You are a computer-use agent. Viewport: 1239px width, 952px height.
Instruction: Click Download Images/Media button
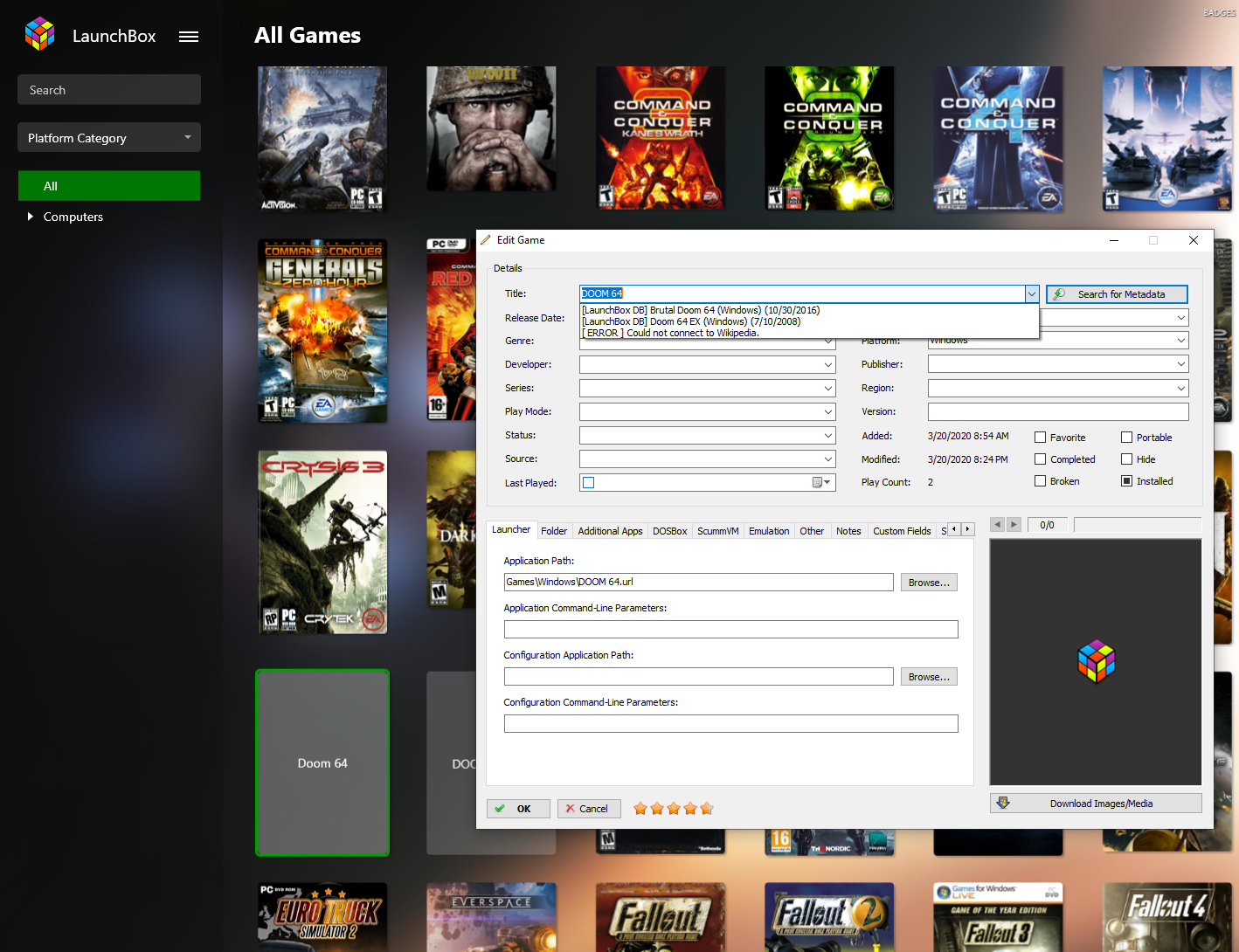(1096, 804)
